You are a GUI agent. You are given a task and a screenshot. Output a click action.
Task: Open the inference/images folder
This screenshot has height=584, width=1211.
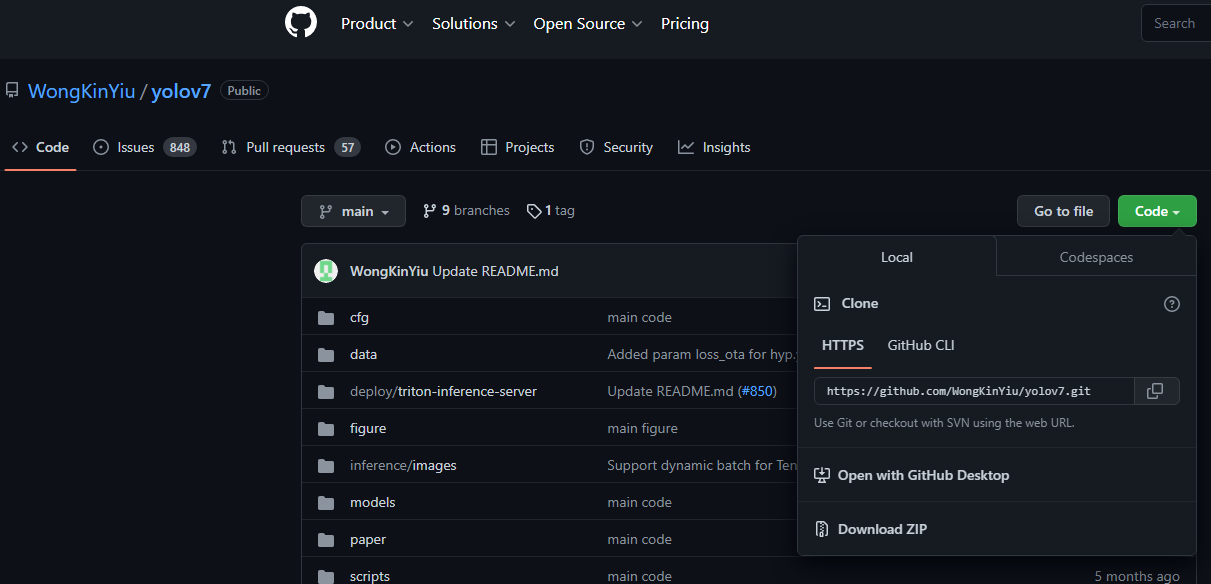[x=403, y=465]
